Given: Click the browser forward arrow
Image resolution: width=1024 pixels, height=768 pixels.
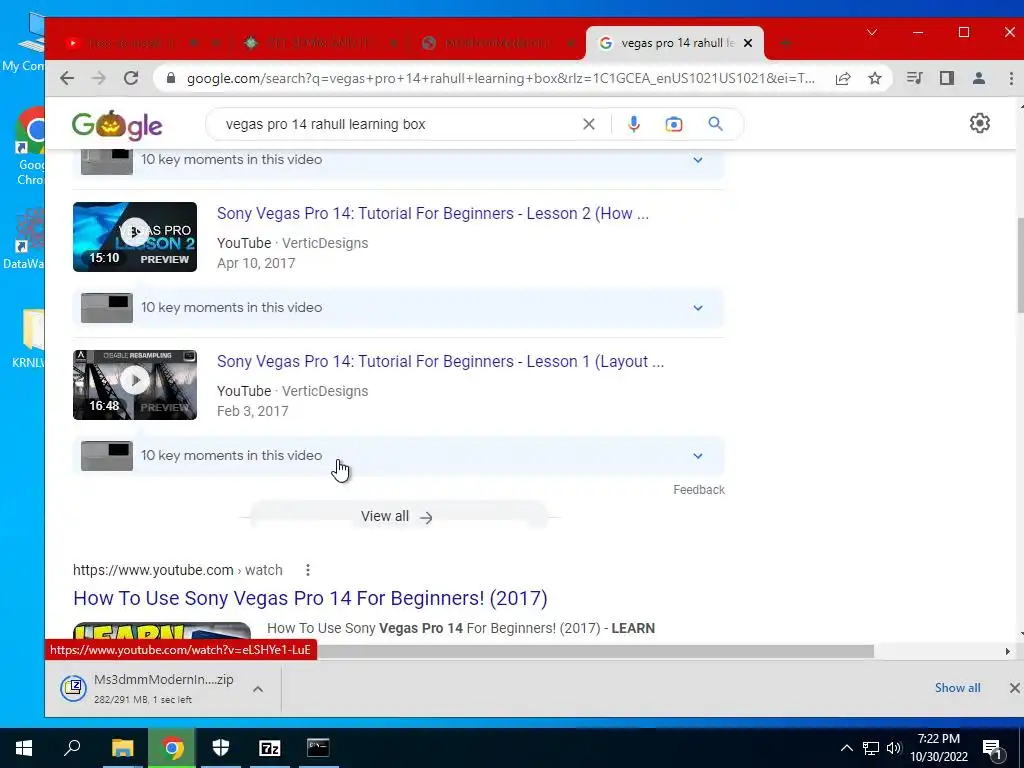Looking at the screenshot, I should click(99, 78).
